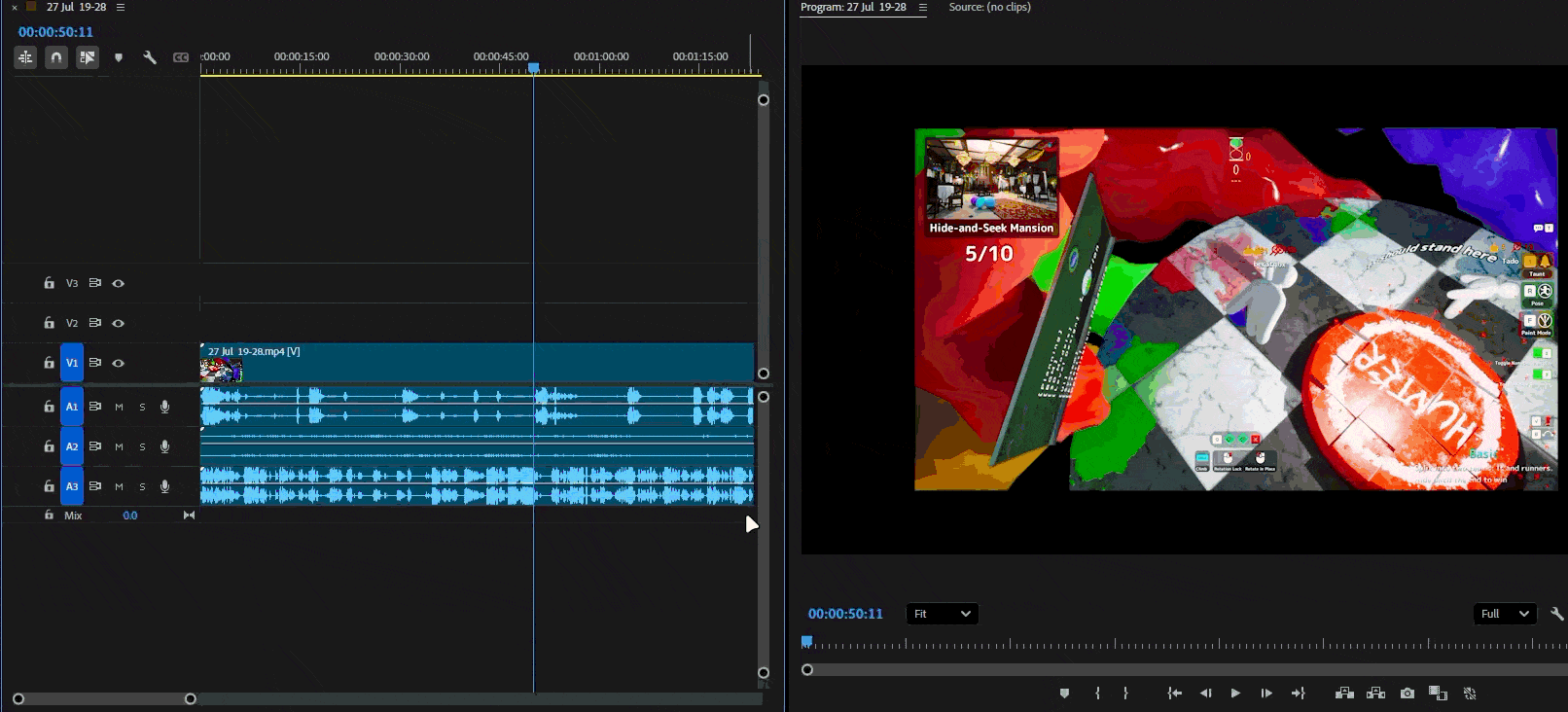Toggle track lock on A2
The image size is (1568, 712).
click(49, 446)
